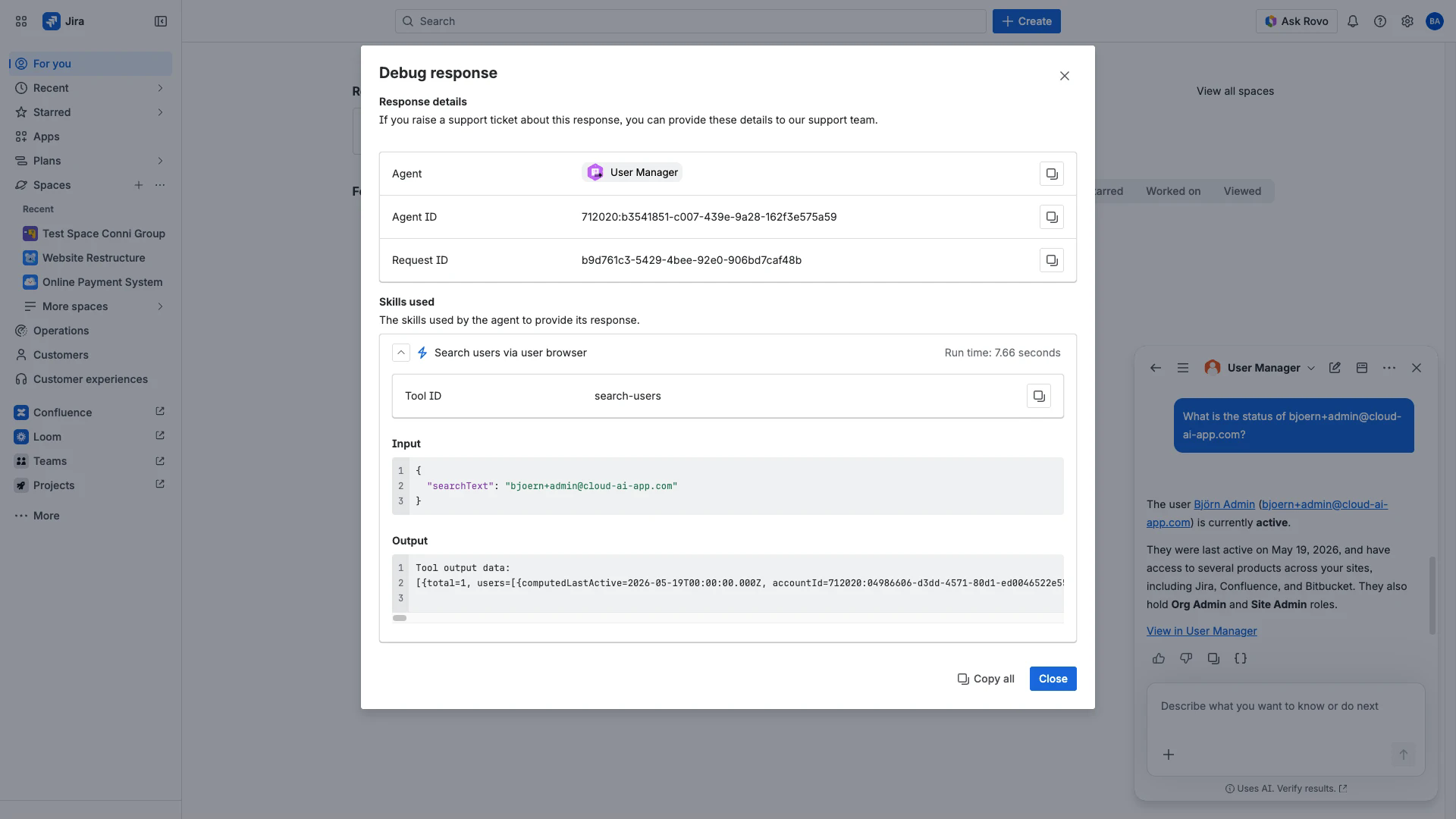
Task: Send the chat message arrow button
Action: 1403,755
